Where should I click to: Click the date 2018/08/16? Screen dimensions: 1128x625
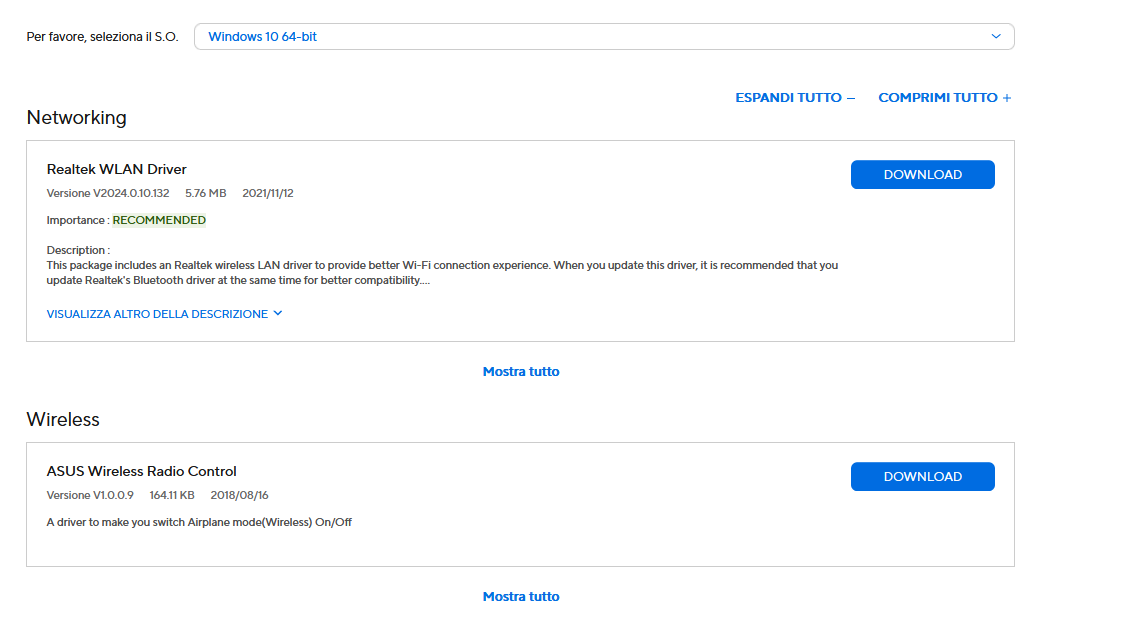(x=240, y=496)
